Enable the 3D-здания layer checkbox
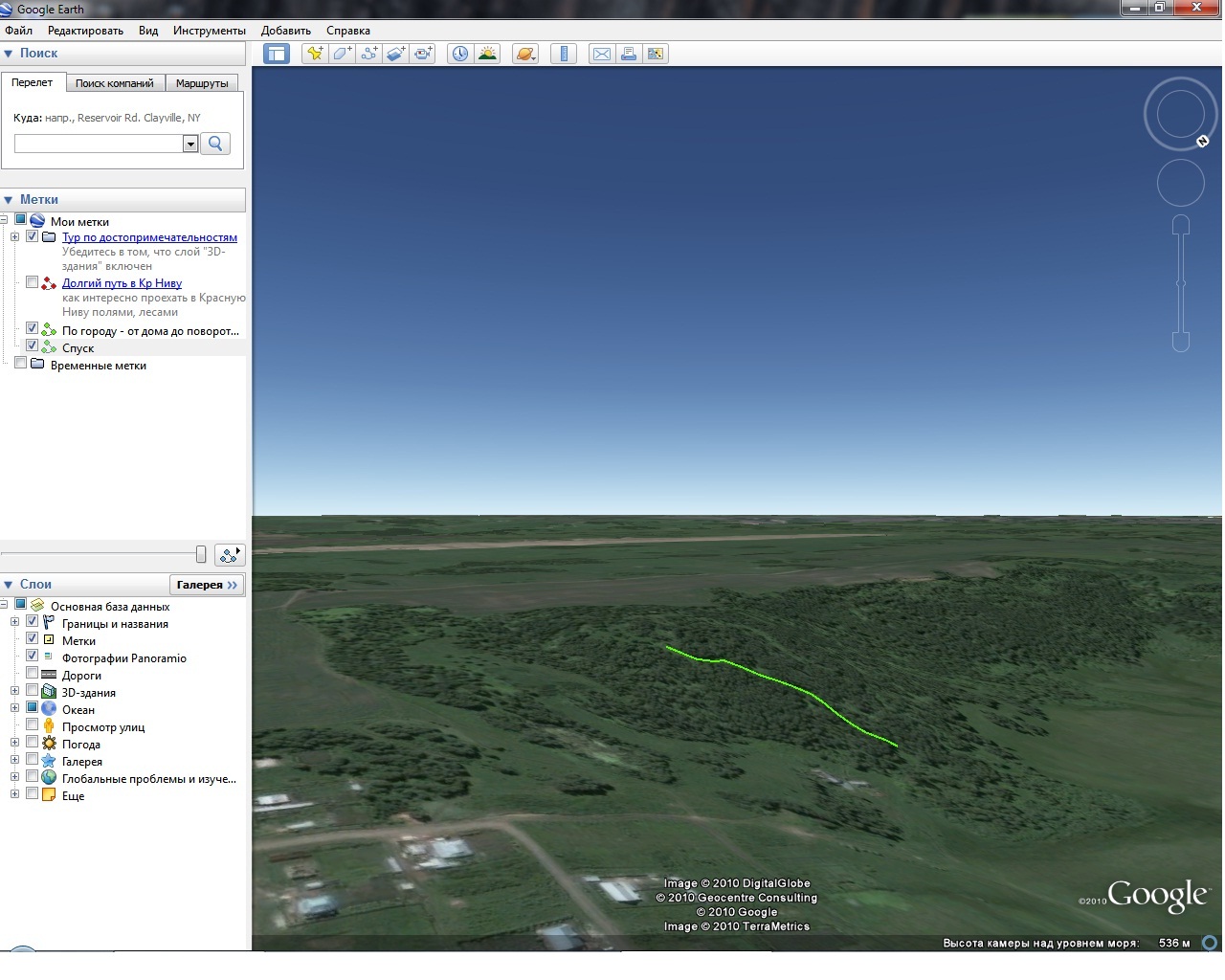 [32, 690]
